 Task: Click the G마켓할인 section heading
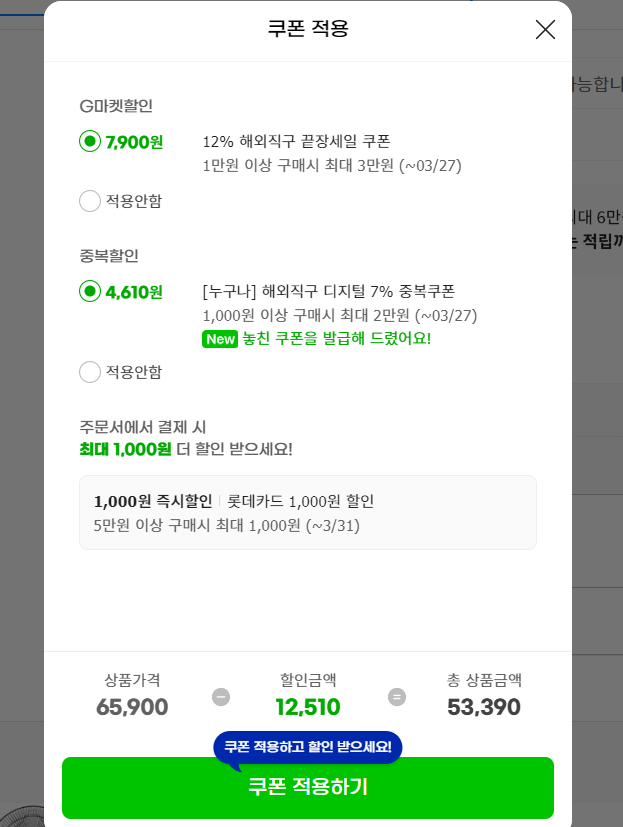116,106
